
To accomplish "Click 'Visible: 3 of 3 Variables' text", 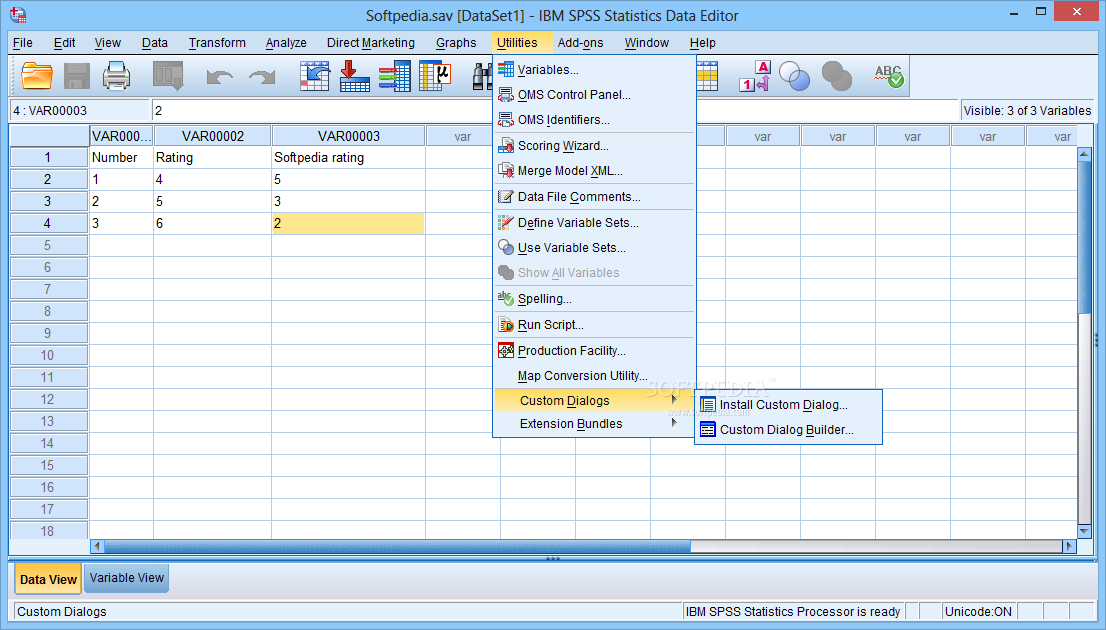I will click(1027, 111).
